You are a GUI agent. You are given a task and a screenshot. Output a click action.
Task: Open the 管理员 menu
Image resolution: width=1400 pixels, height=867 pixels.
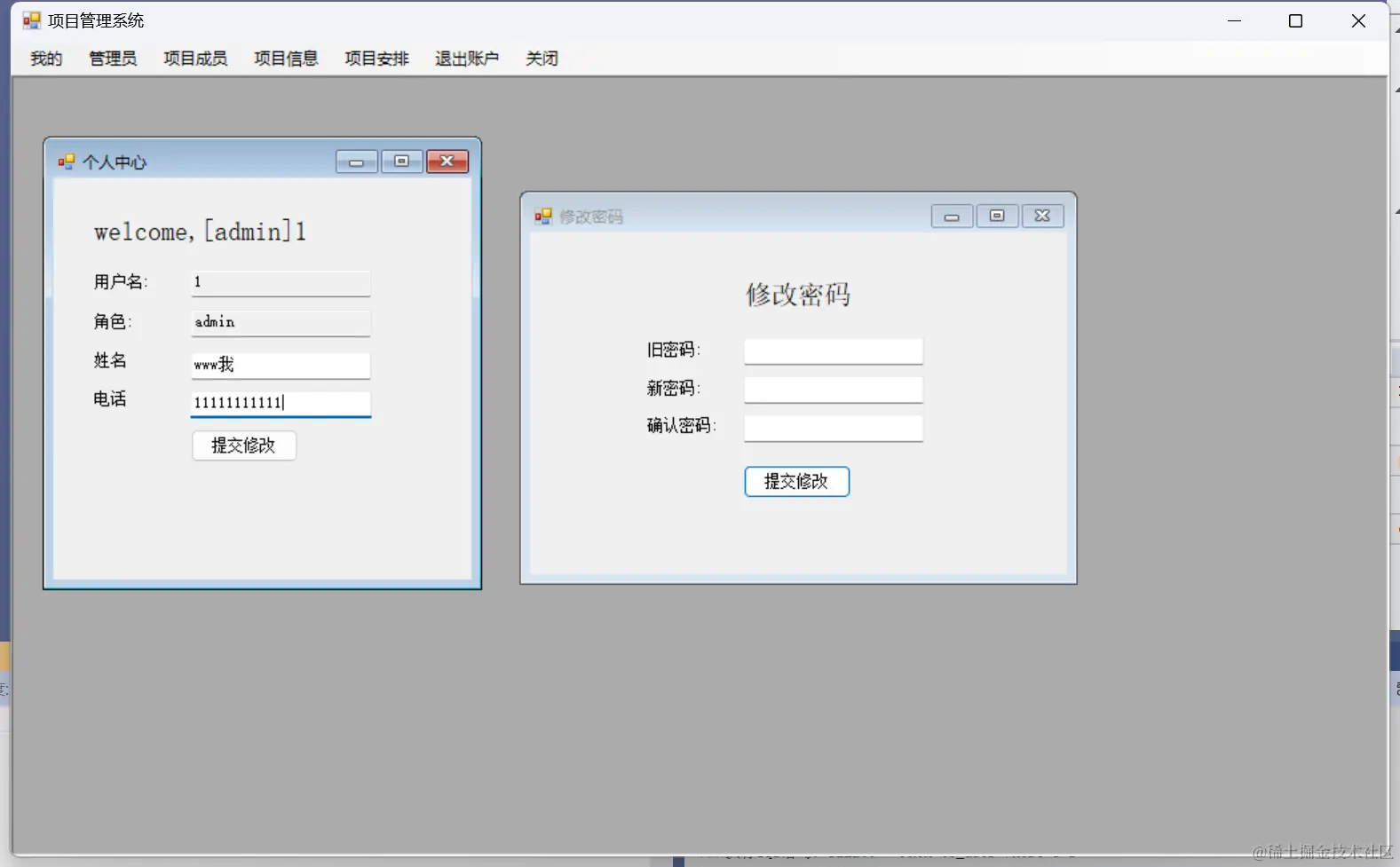[113, 59]
